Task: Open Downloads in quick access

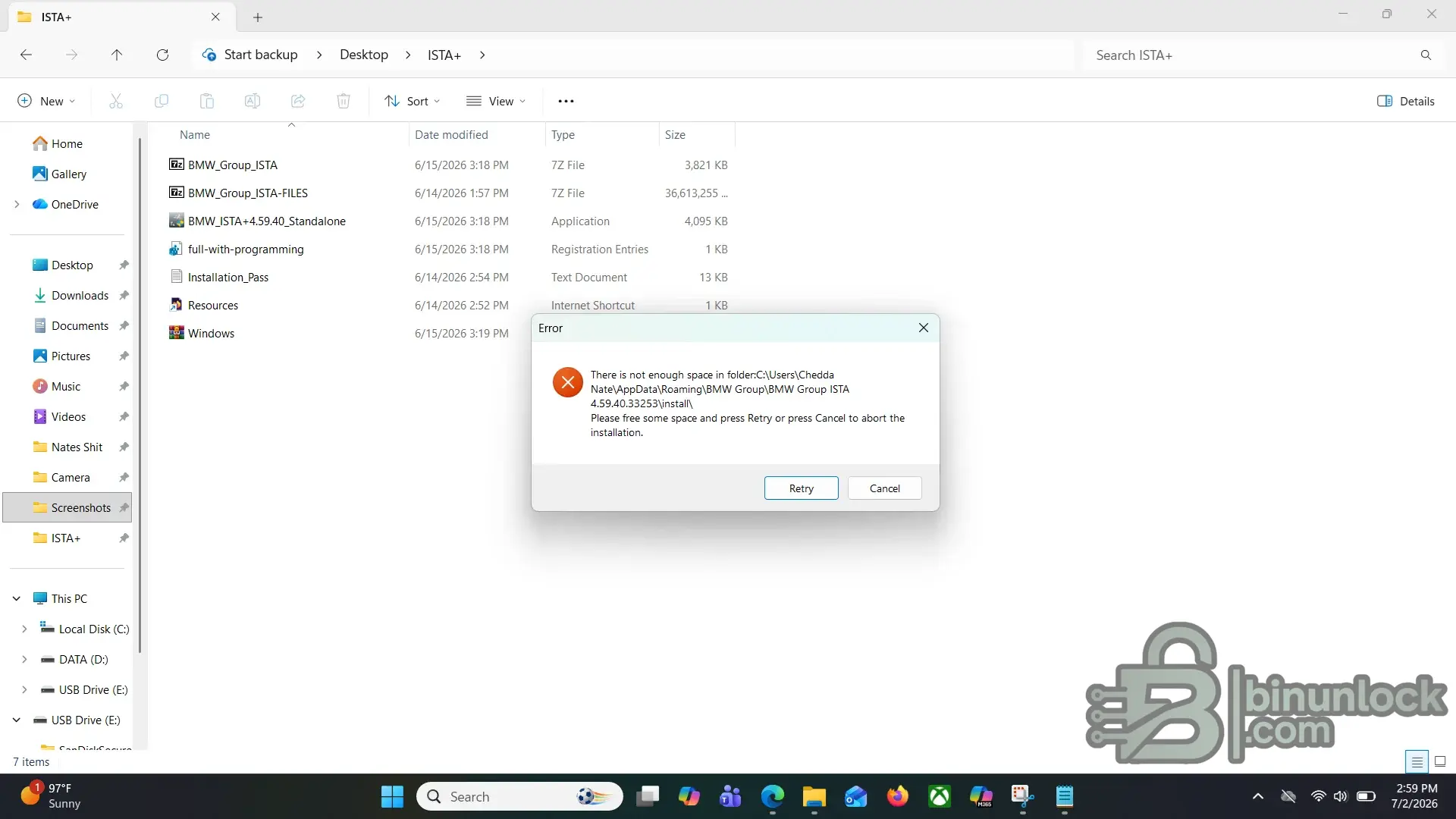Action: 80,295
